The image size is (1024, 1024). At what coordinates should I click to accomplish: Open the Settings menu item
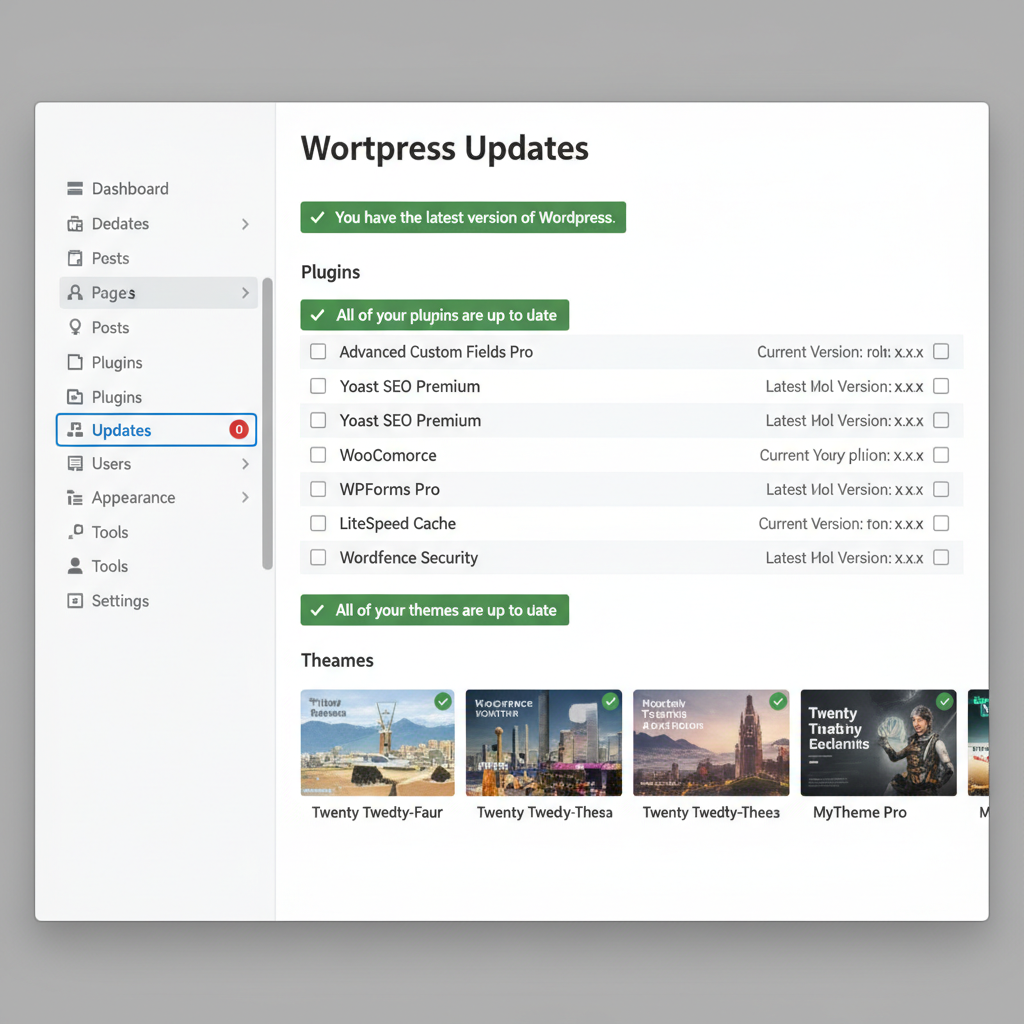(120, 601)
